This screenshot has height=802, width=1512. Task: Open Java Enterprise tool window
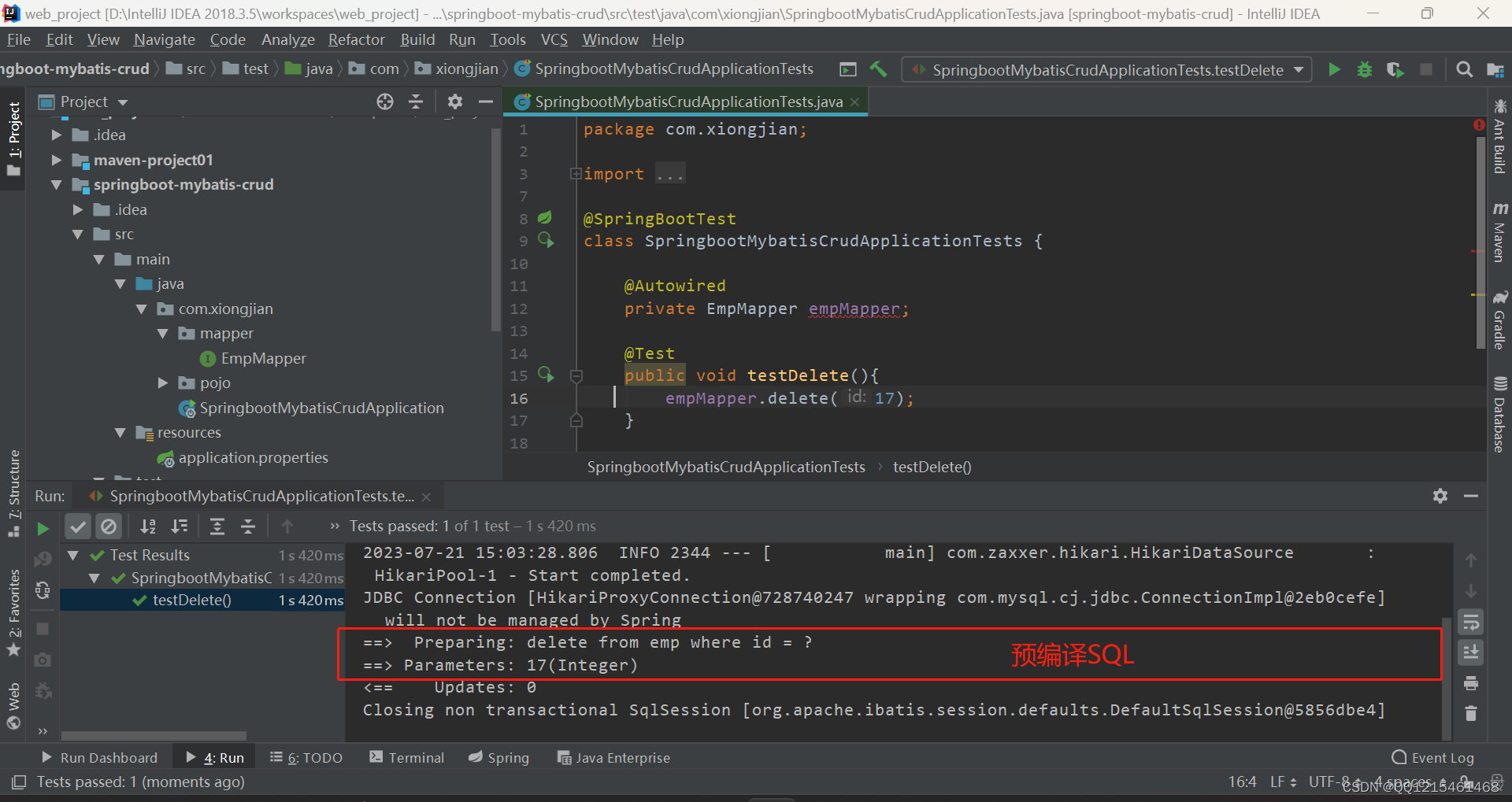click(613, 757)
